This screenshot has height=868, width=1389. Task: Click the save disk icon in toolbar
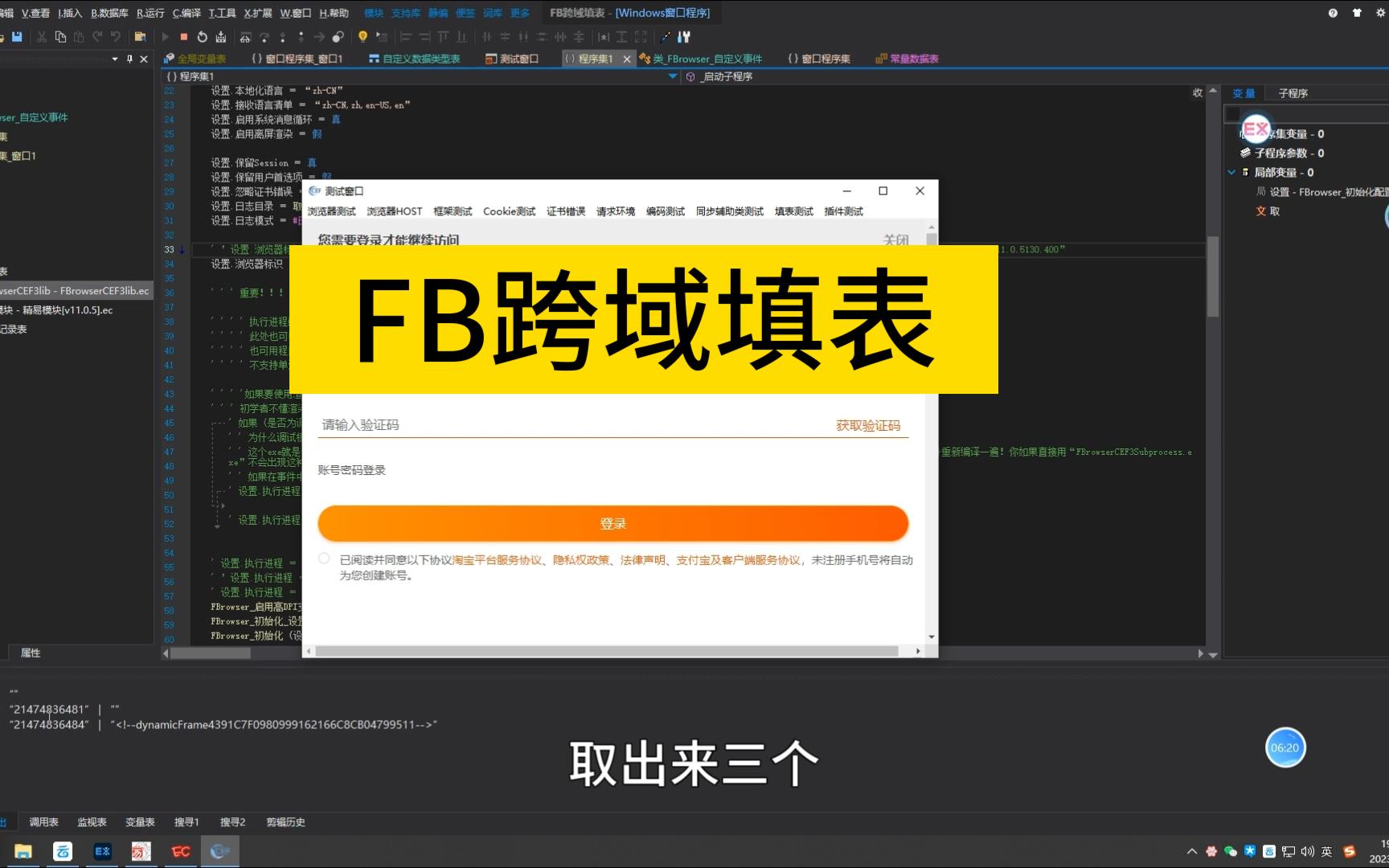point(17,37)
